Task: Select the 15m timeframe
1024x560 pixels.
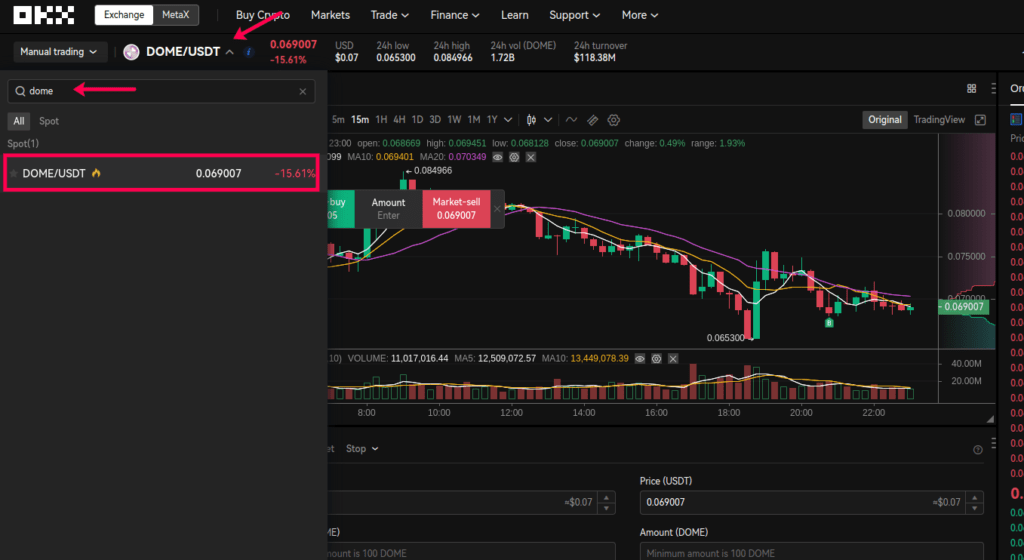Action: pyautogui.click(x=360, y=120)
